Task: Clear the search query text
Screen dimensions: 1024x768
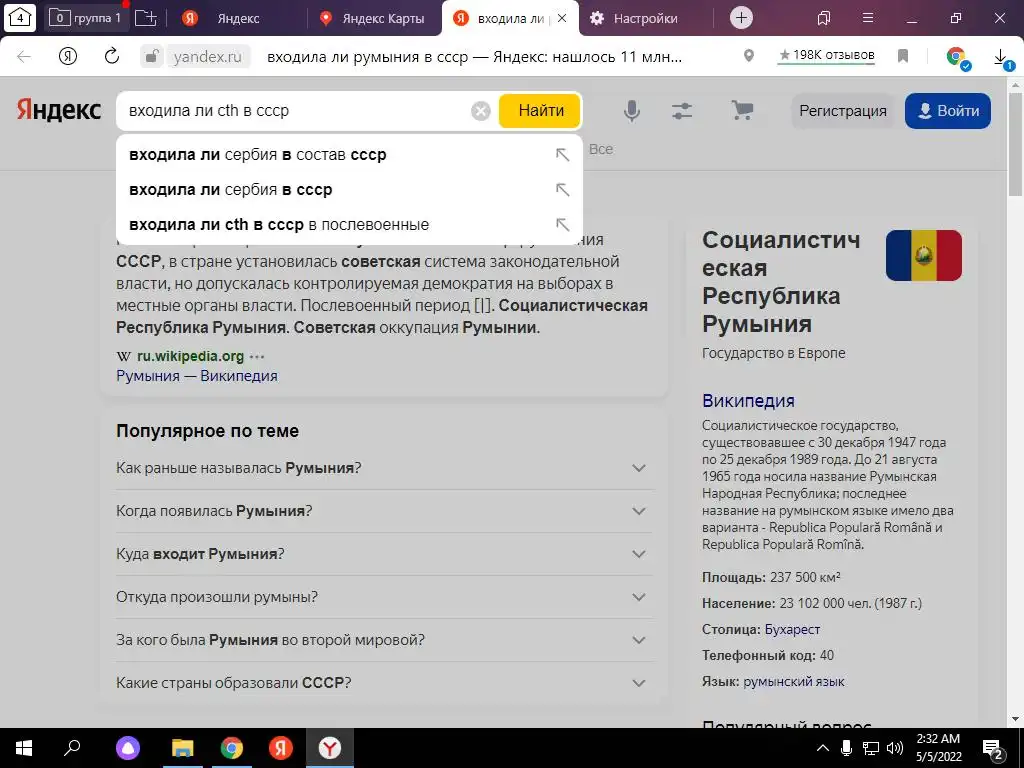Action: 481,111
